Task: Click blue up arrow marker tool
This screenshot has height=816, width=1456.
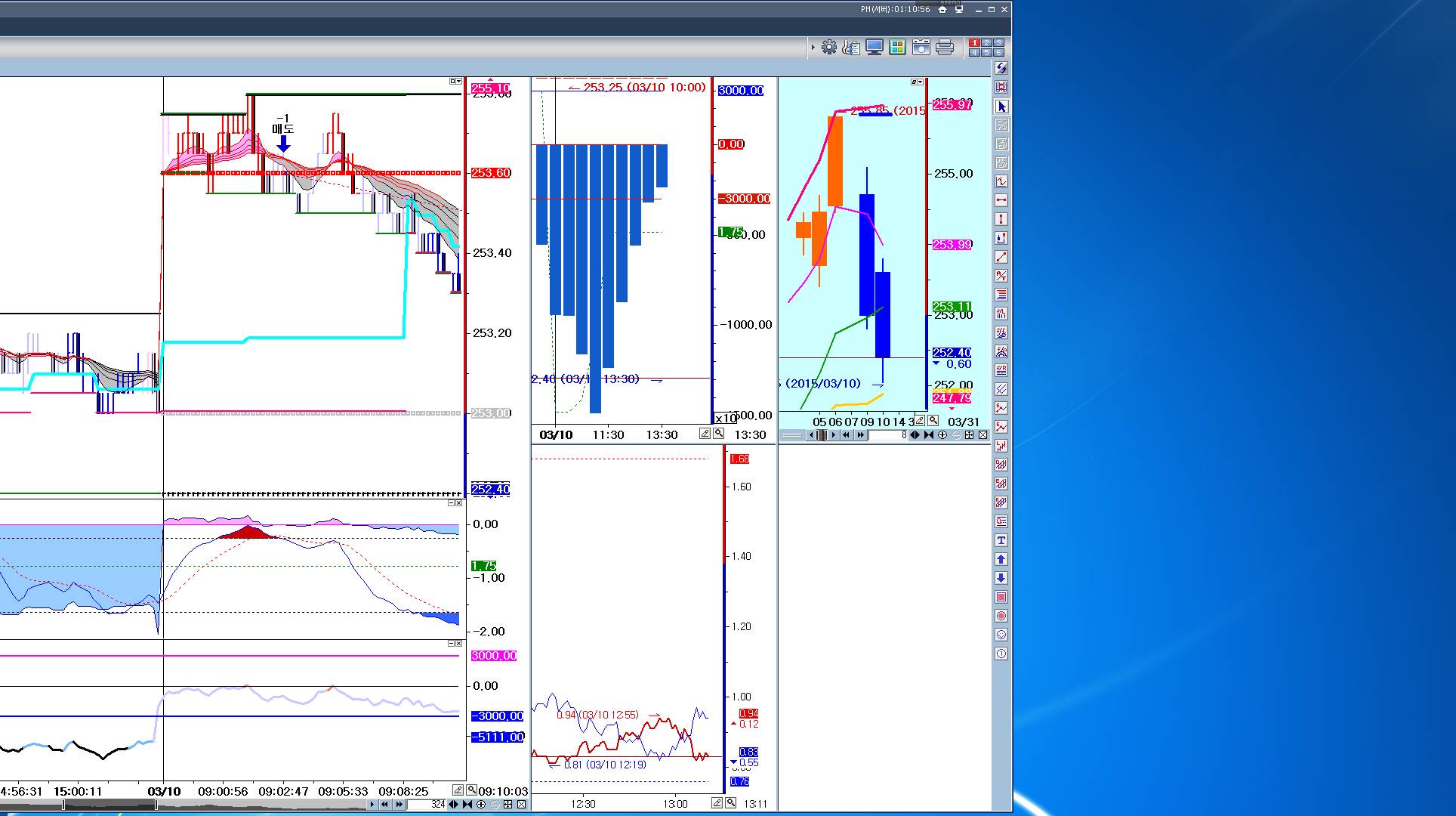Action: (1001, 559)
